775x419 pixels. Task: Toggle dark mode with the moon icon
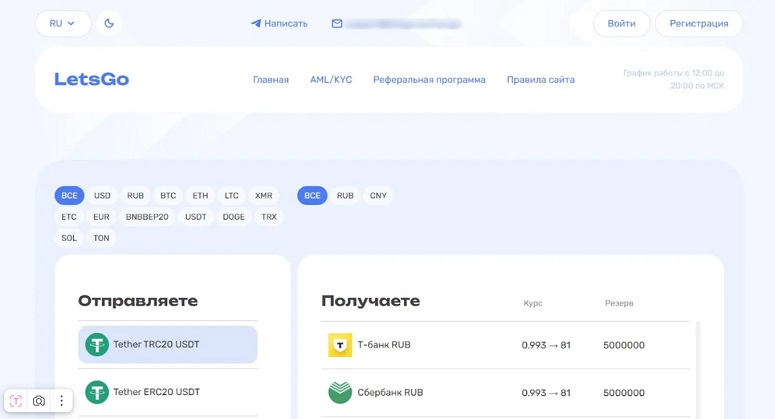(109, 23)
